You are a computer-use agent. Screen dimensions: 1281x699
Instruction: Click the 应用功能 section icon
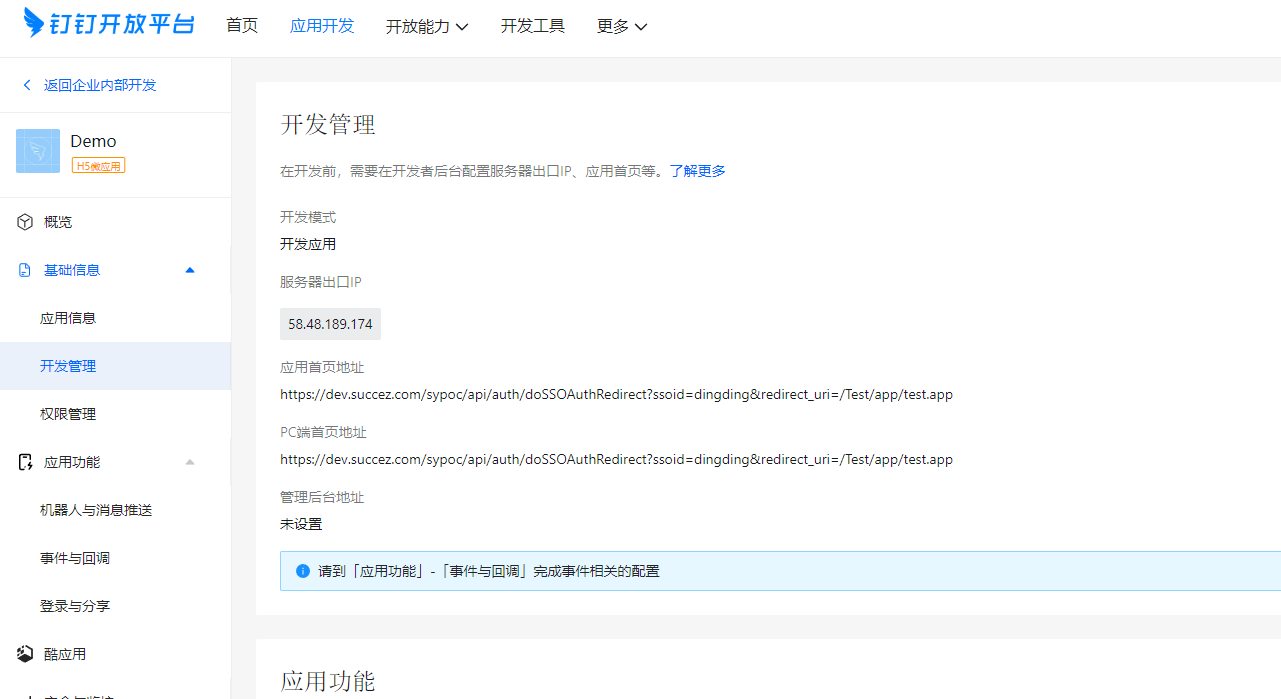[x=24, y=461]
